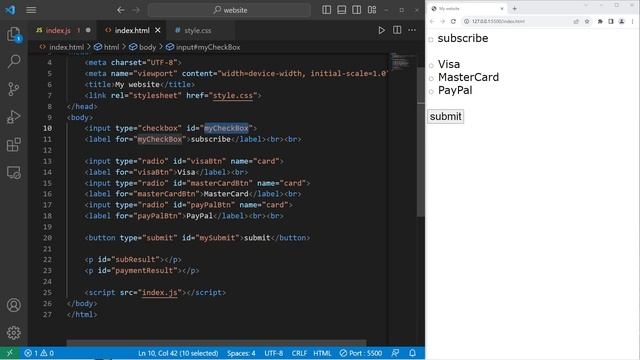This screenshot has width=640, height=360.
Task: Open the Manage gear menu
Action: tap(13, 333)
